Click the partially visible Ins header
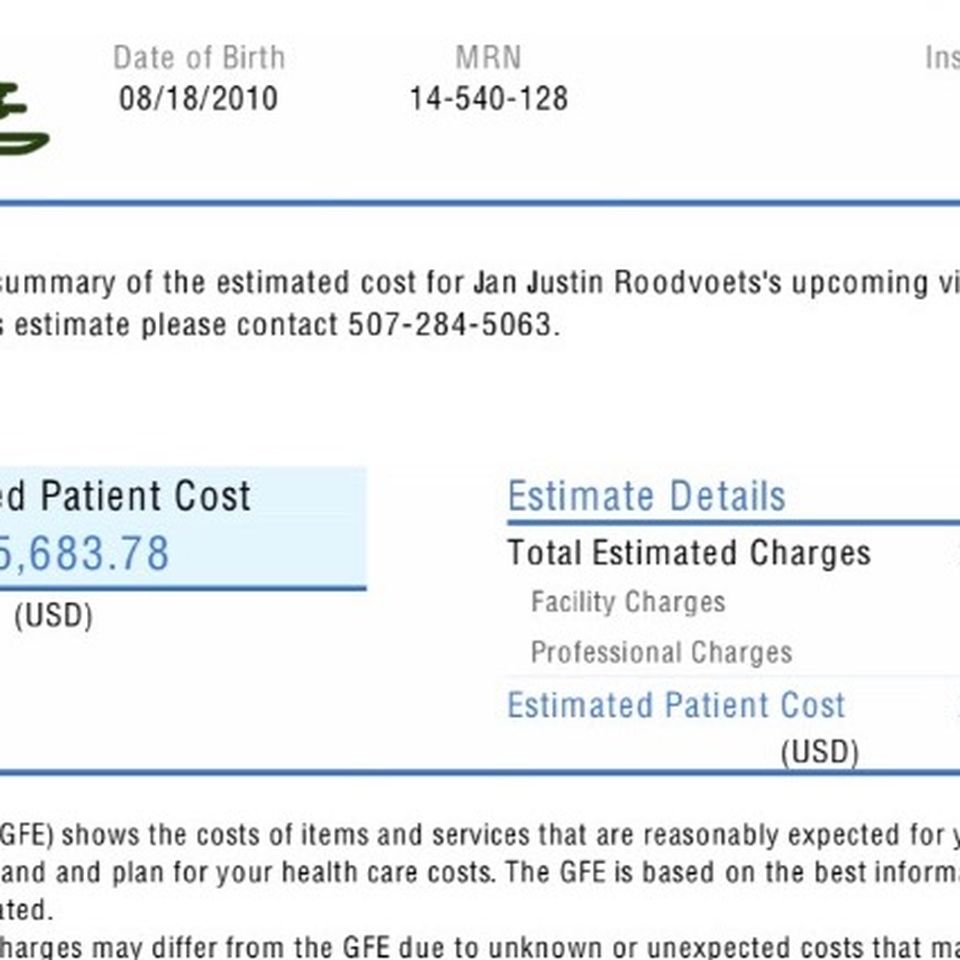This screenshot has width=960, height=960. point(942,58)
